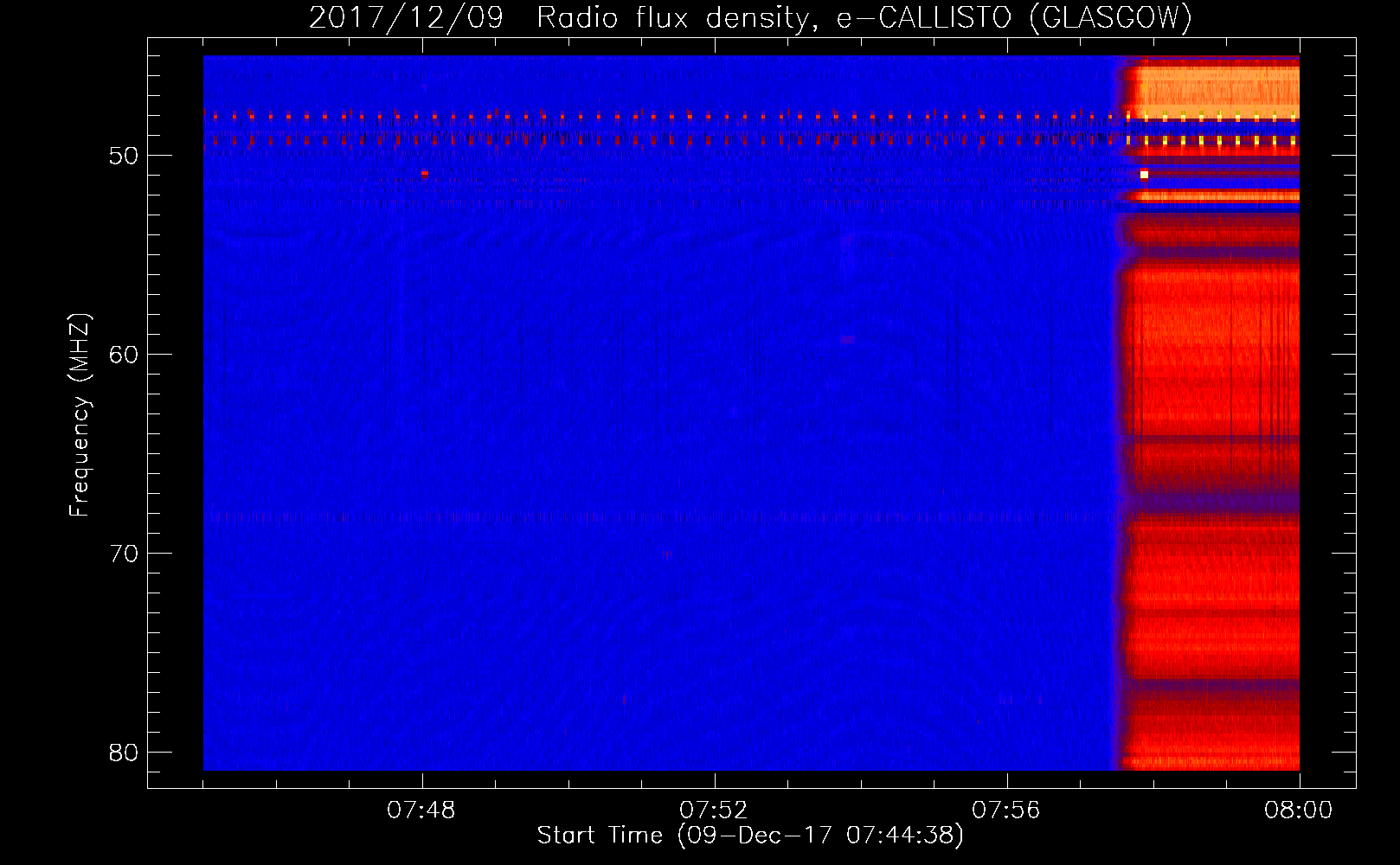This screenshot has width=1400, height=865.
Task: Click the 80 frequency tick label
Action: click(x=124, y=753)
